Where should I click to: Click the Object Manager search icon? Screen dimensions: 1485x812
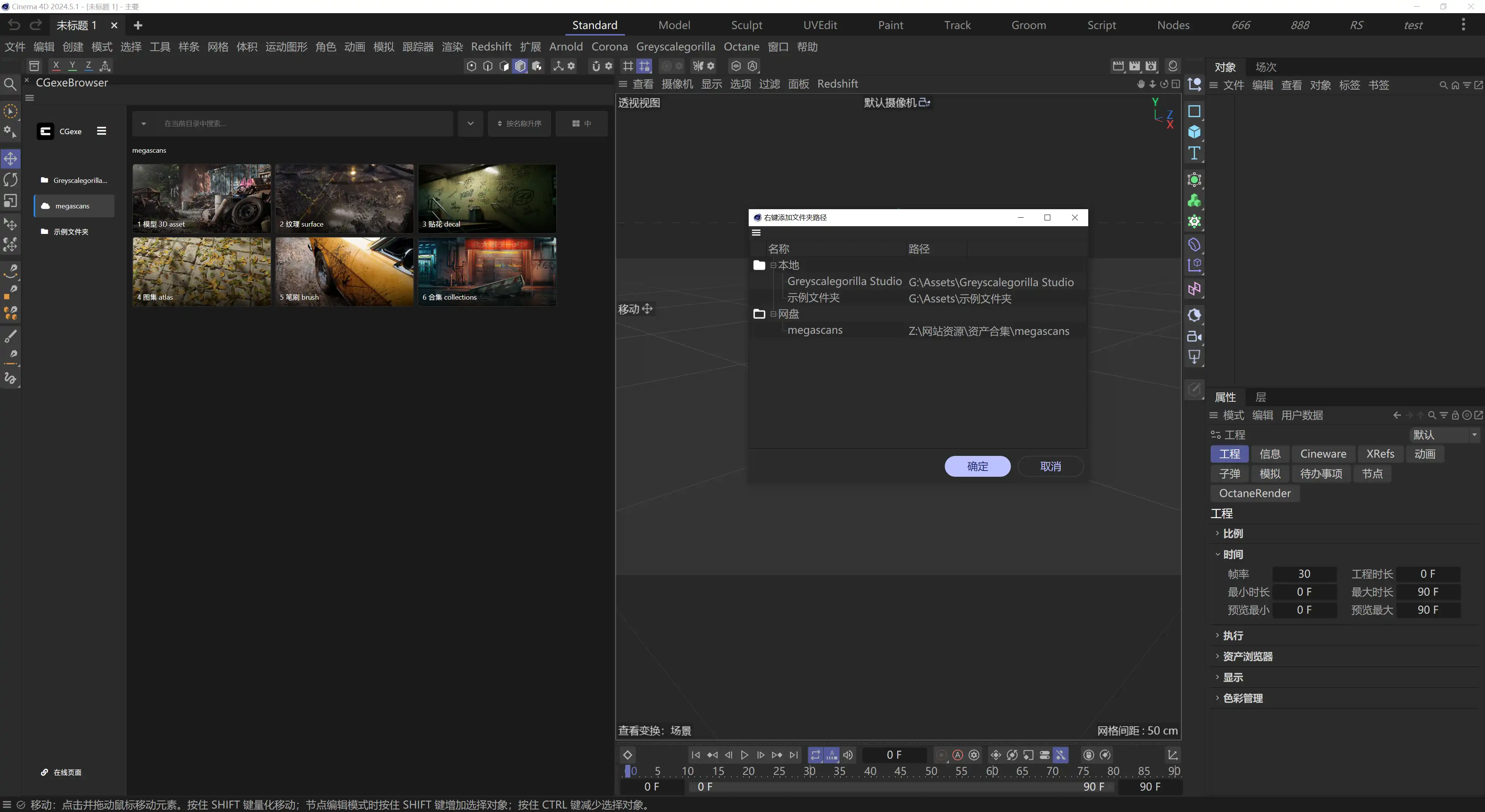(x=1444, y=85)
